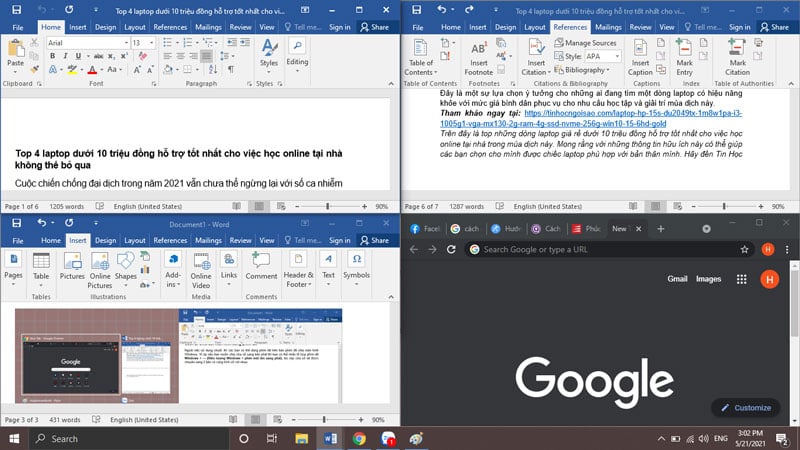Open the Google apps grid icon
The width and height of the screenshot is (800, 450).
(741, 279)
